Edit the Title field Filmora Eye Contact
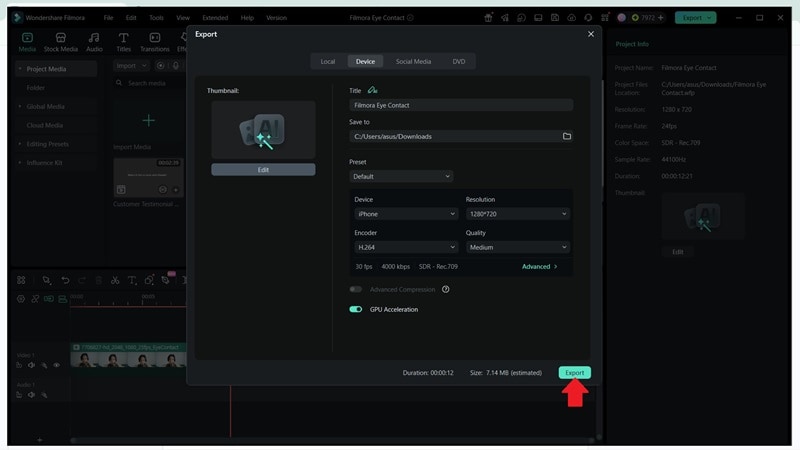Screen dimensions: 800x450 [461, 105]
